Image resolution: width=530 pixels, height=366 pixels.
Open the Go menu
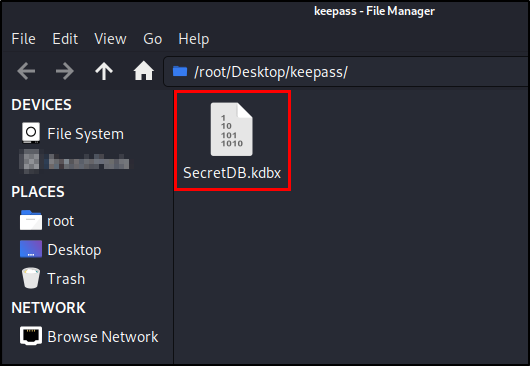click(152, 39)
